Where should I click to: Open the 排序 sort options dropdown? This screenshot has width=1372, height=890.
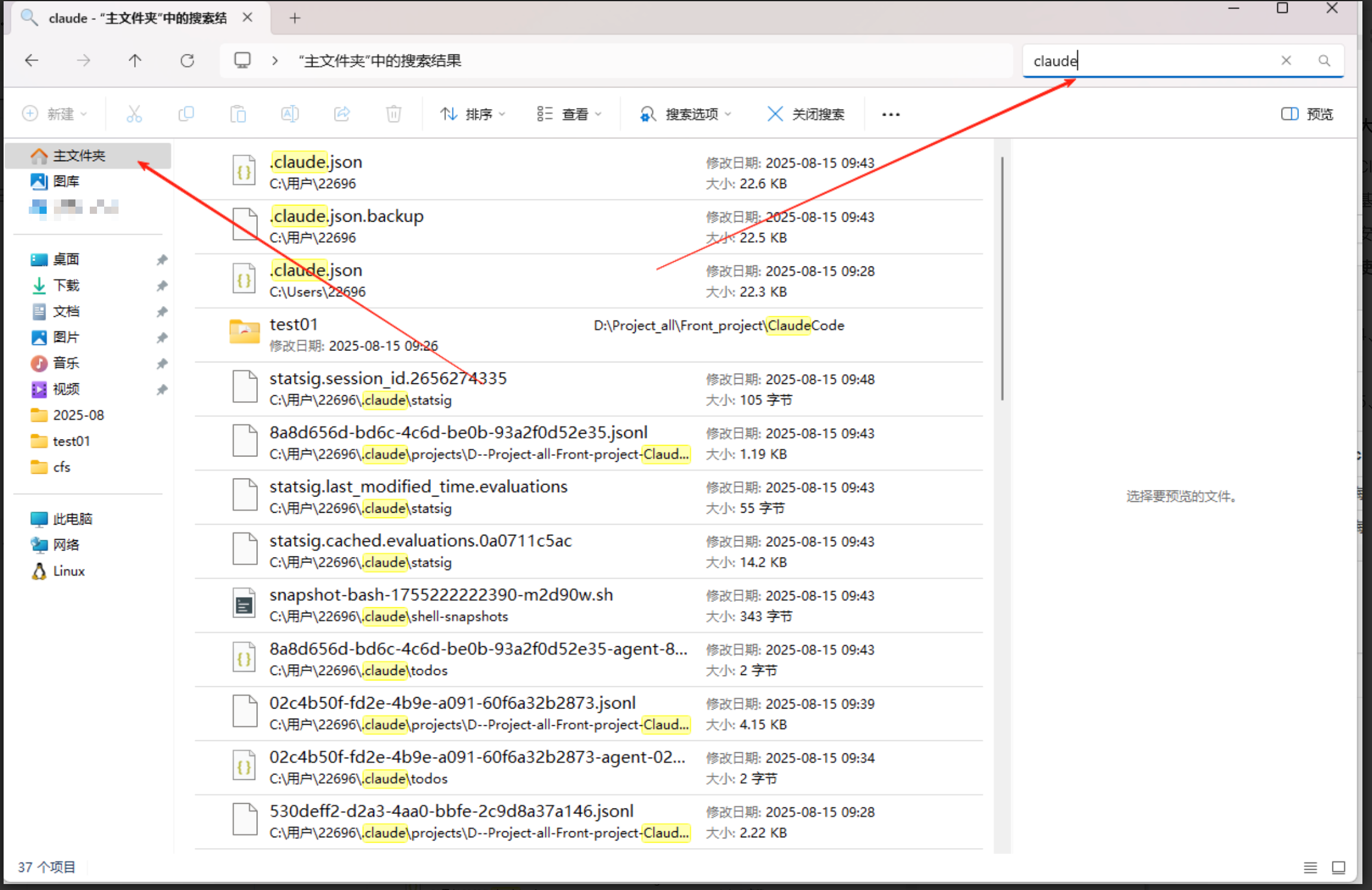pos(474,114)
